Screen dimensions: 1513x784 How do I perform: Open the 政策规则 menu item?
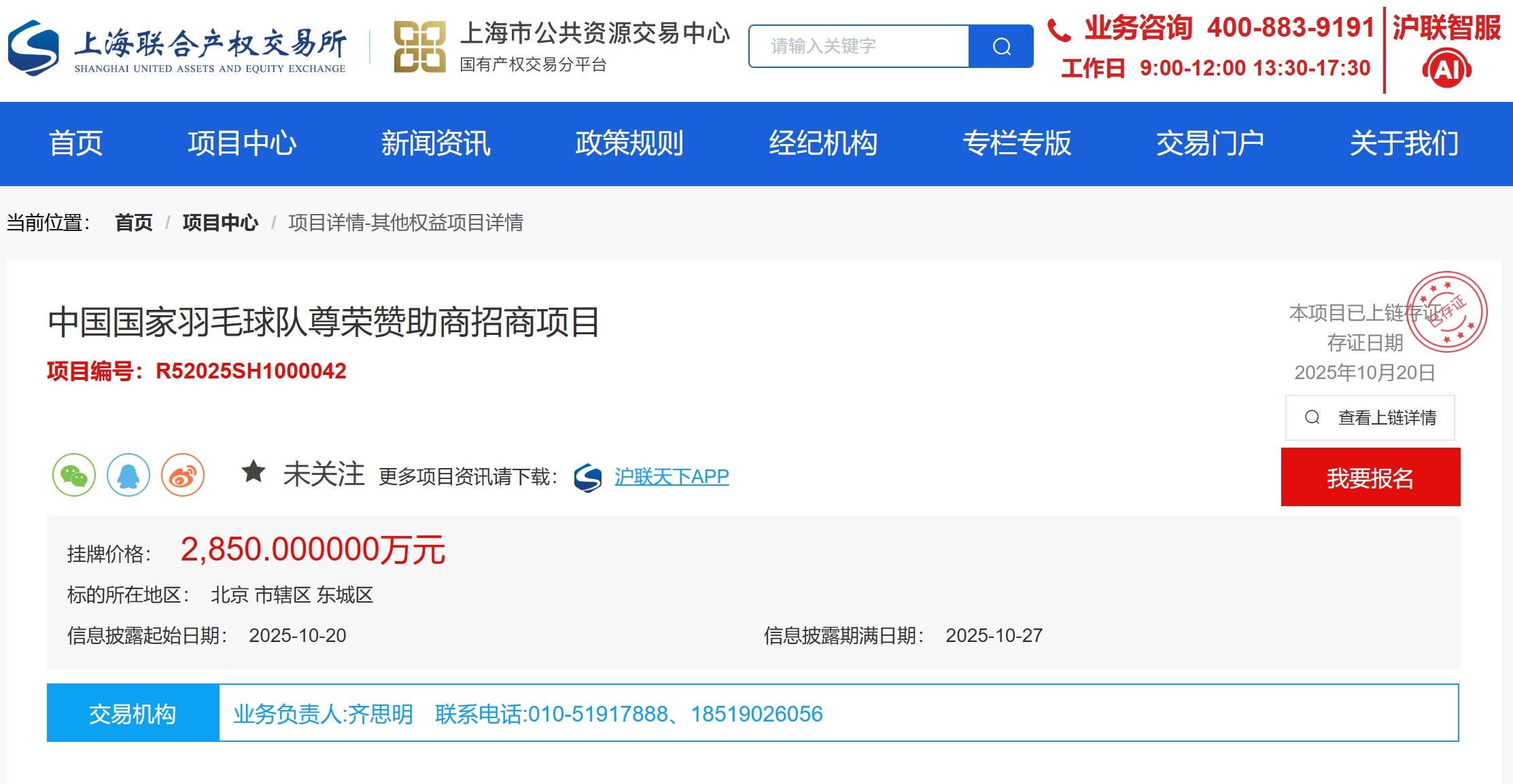[x=629, y=143]
